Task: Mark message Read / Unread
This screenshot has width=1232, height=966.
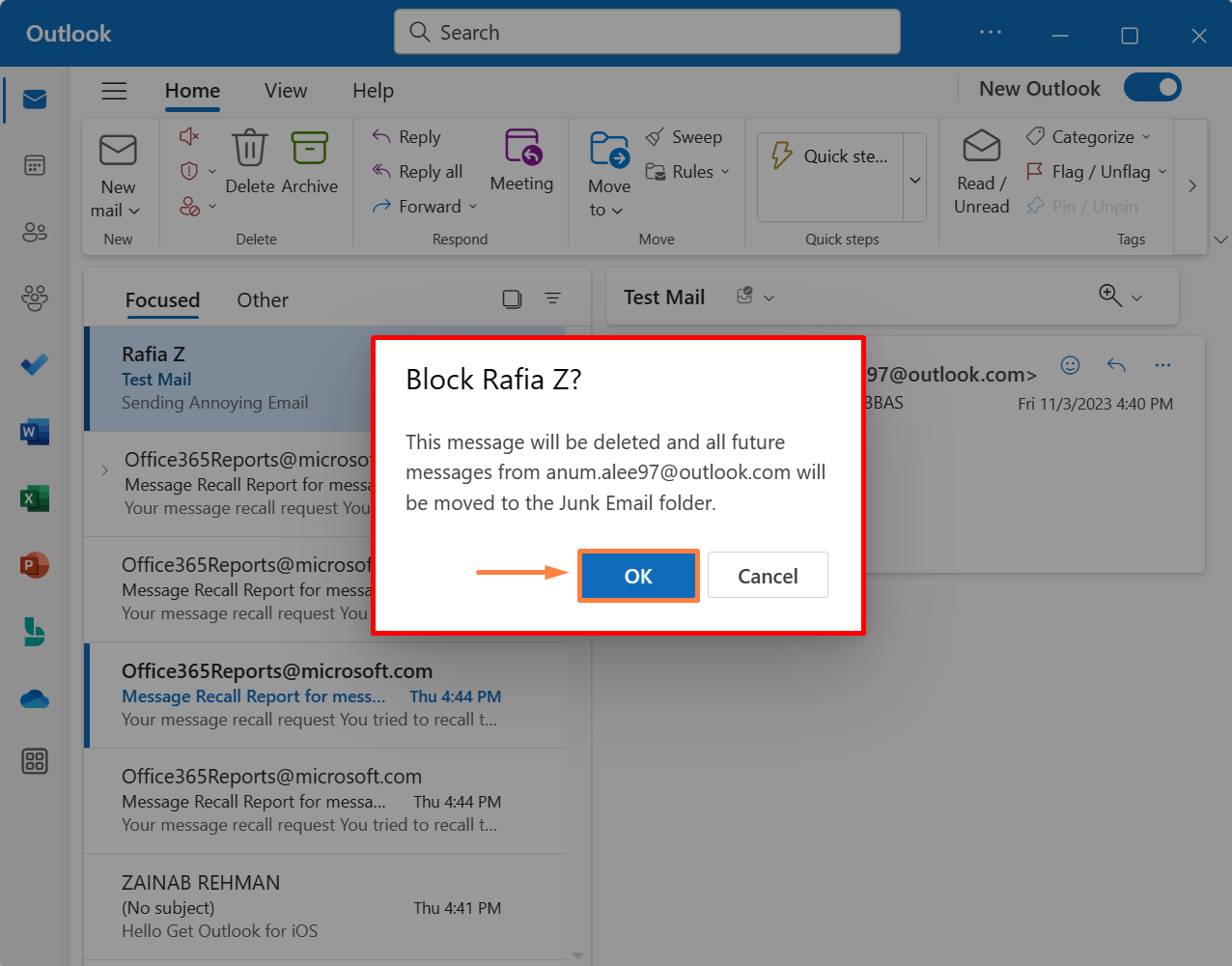Action: 982,173
